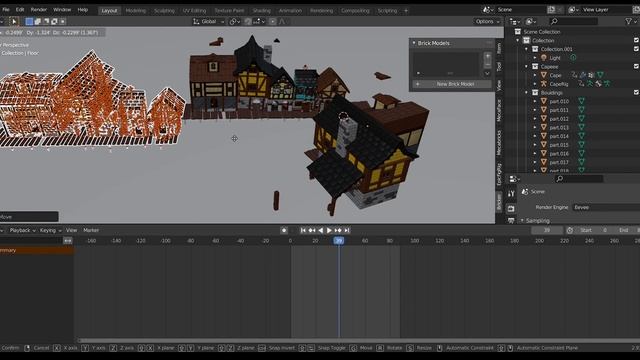Select the CapeRig armature icon
The image size is (640, 360).
click(544, 84)
